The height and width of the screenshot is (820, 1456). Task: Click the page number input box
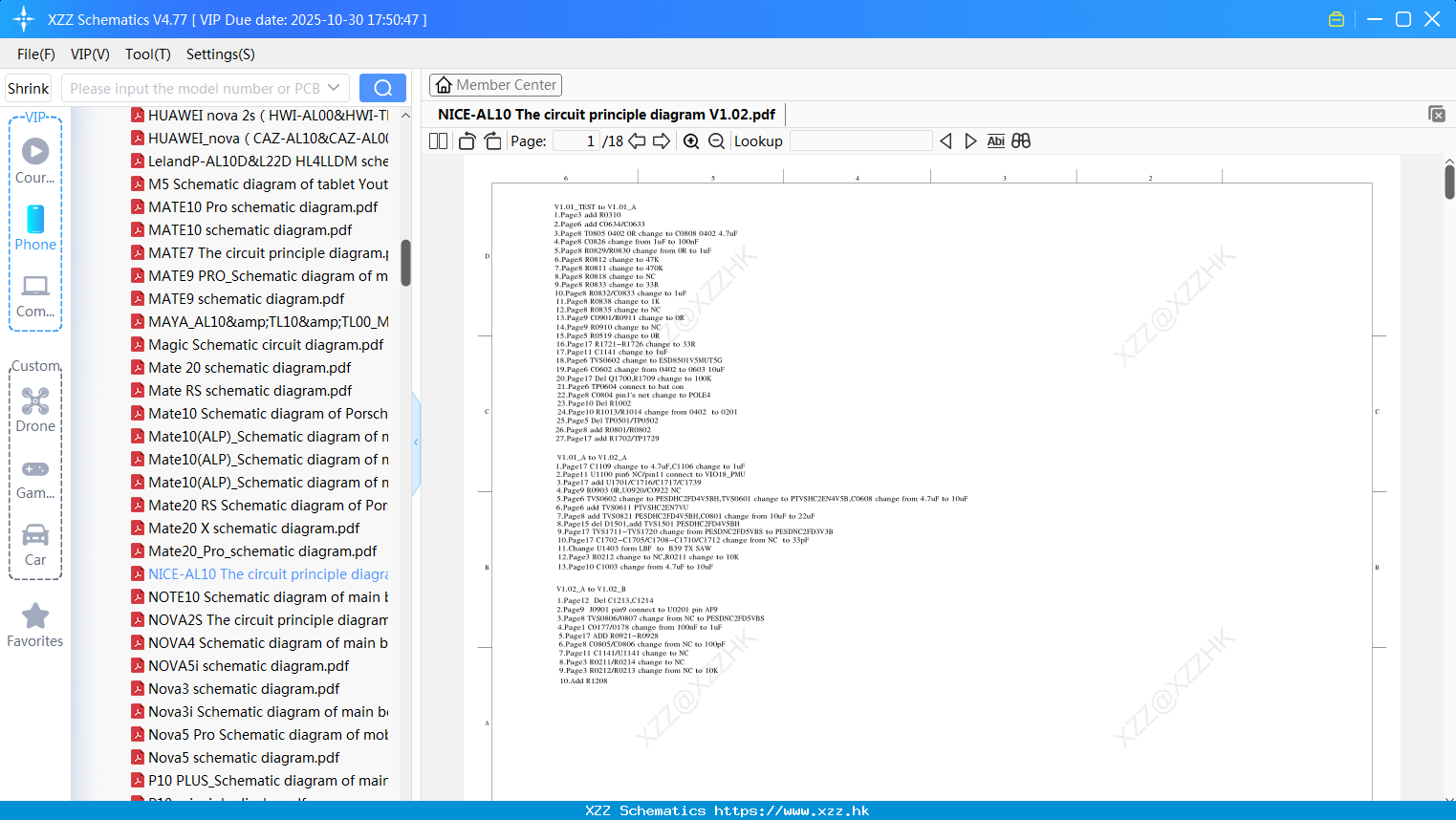tap(576, 141)
